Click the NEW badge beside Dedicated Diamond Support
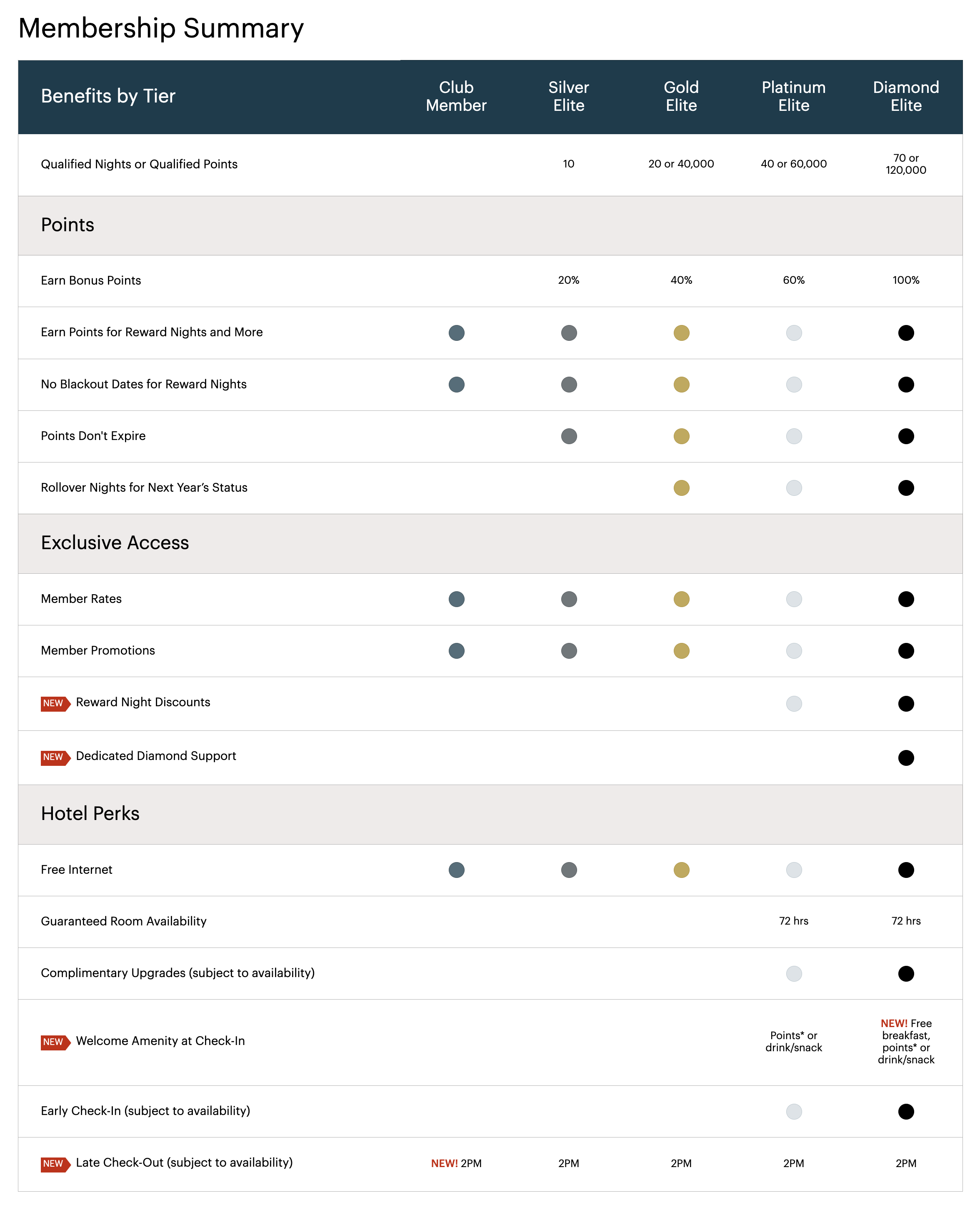Viewport: 980px width, 1205px height. click(54, 757)
